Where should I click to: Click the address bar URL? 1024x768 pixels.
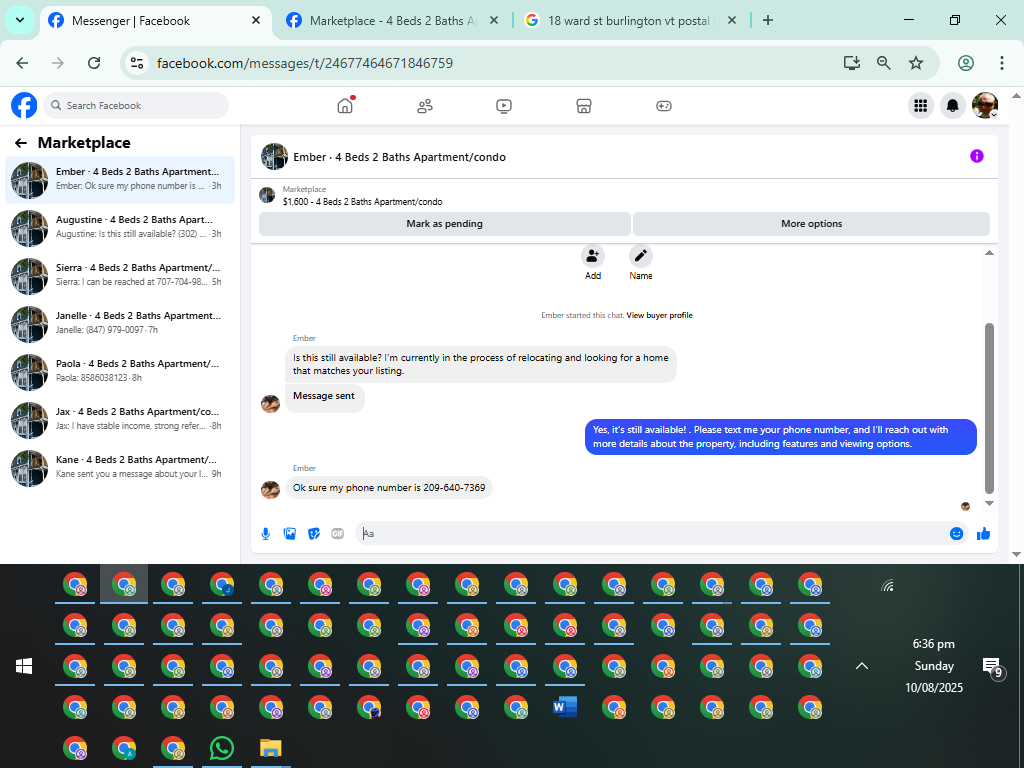305,63
